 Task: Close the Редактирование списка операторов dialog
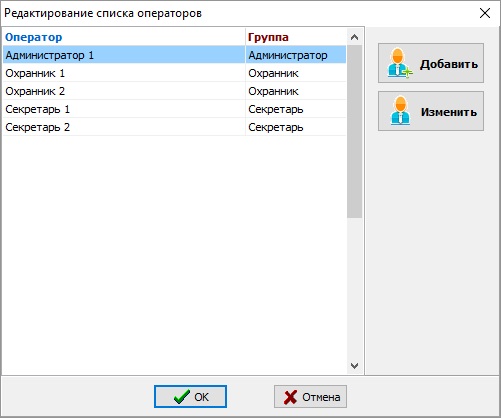click(484, 13)
